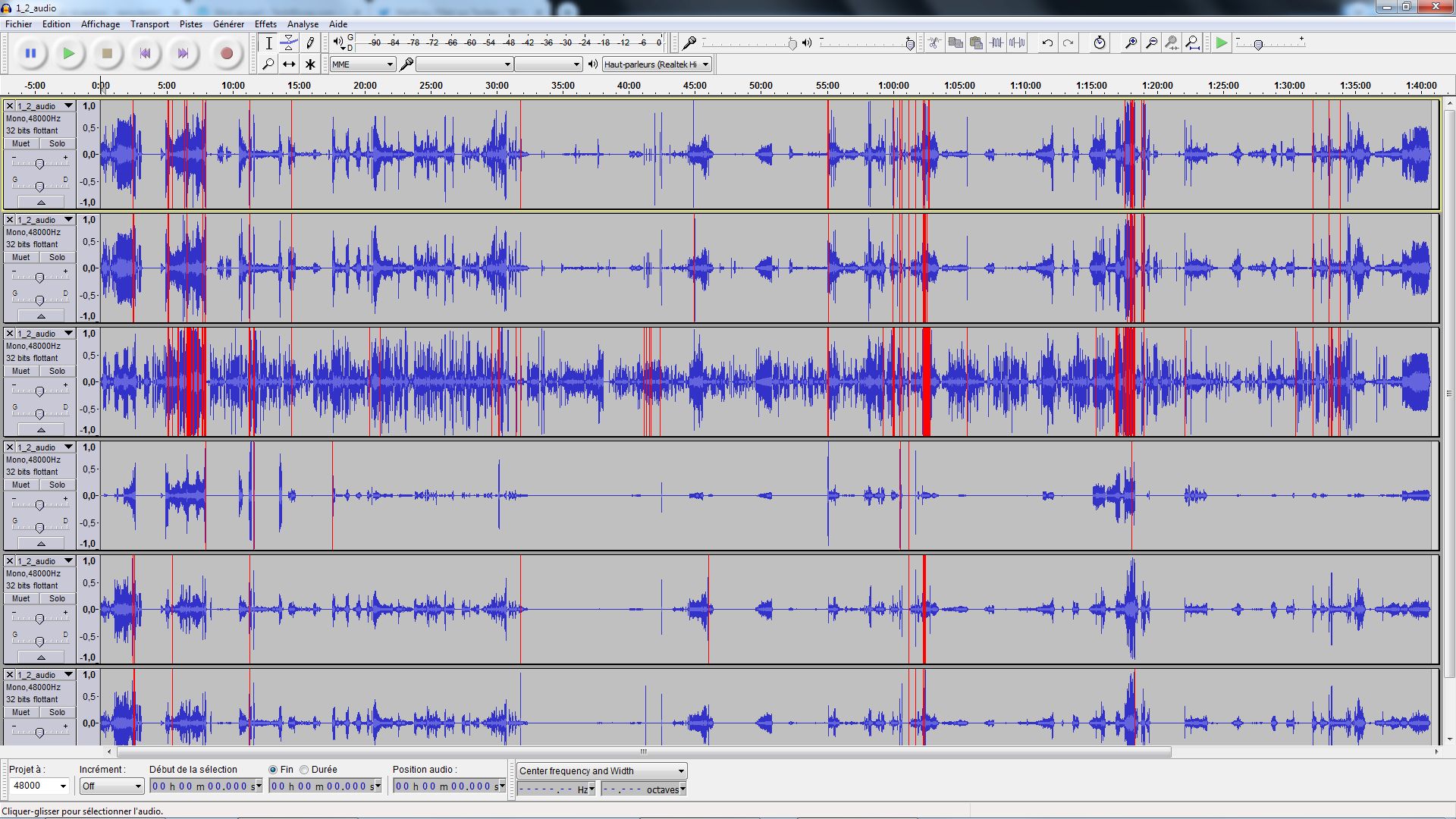
Task: Click Play-at-speed green arrow
Action: tap(1221, 43)
